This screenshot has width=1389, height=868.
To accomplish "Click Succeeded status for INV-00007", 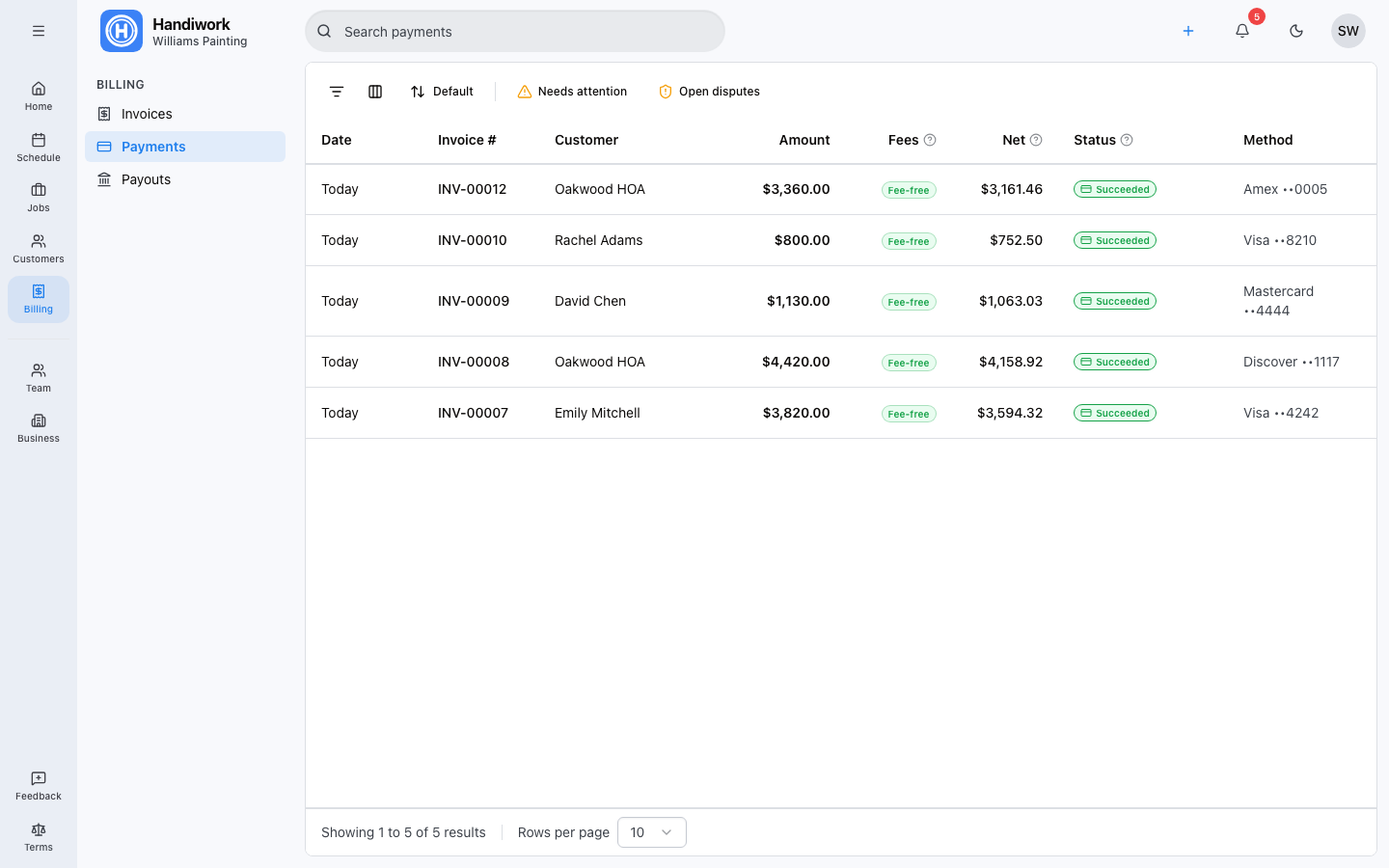I will tap(1115, 413).
